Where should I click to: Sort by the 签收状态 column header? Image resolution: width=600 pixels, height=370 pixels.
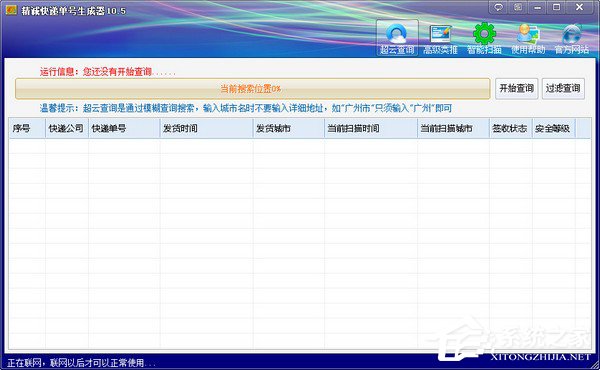tap(511, 128)
